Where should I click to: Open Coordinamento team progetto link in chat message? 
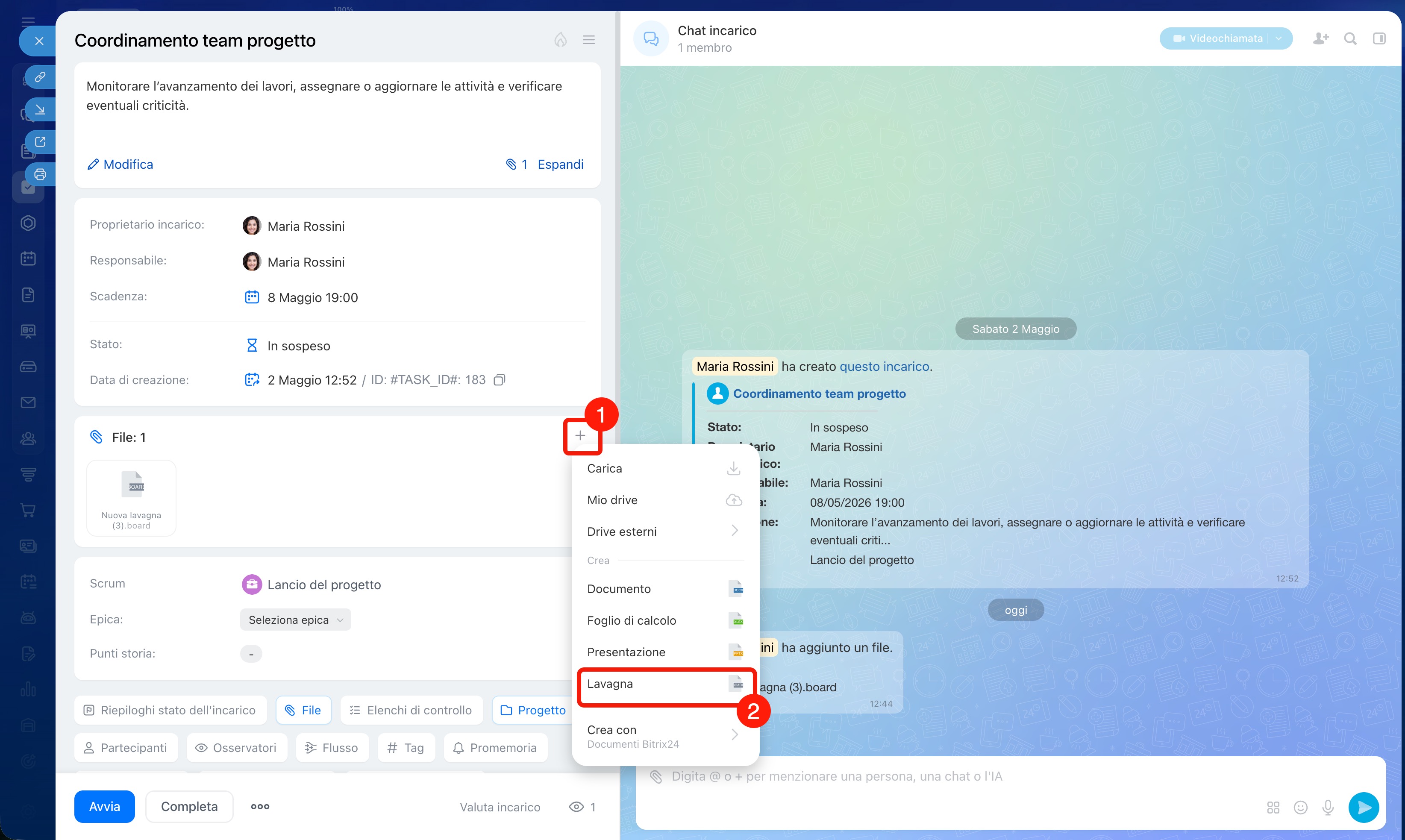(819, 394)
